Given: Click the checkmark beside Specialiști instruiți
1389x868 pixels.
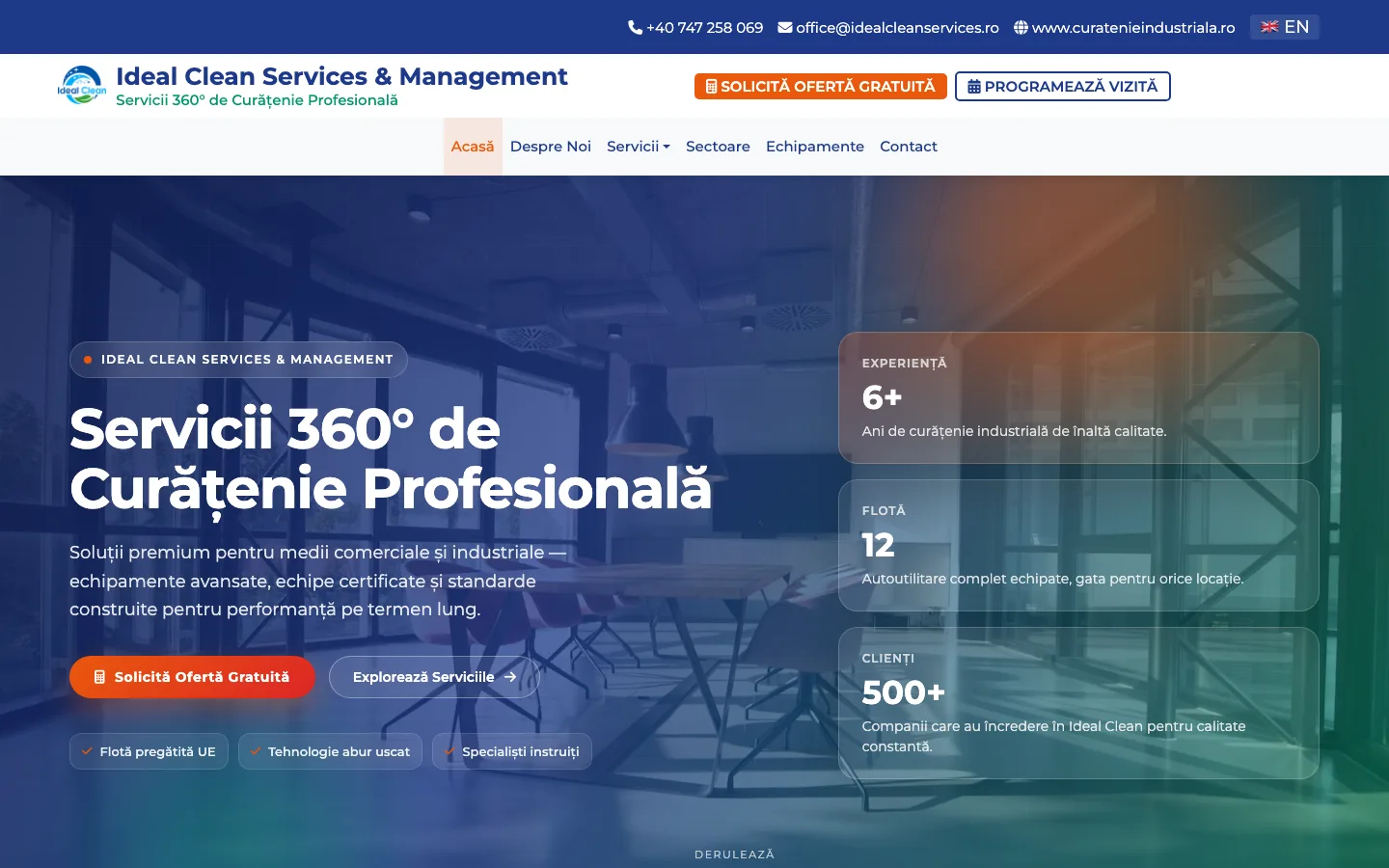Looking at the screenshot, I should (x=449, y=751).
